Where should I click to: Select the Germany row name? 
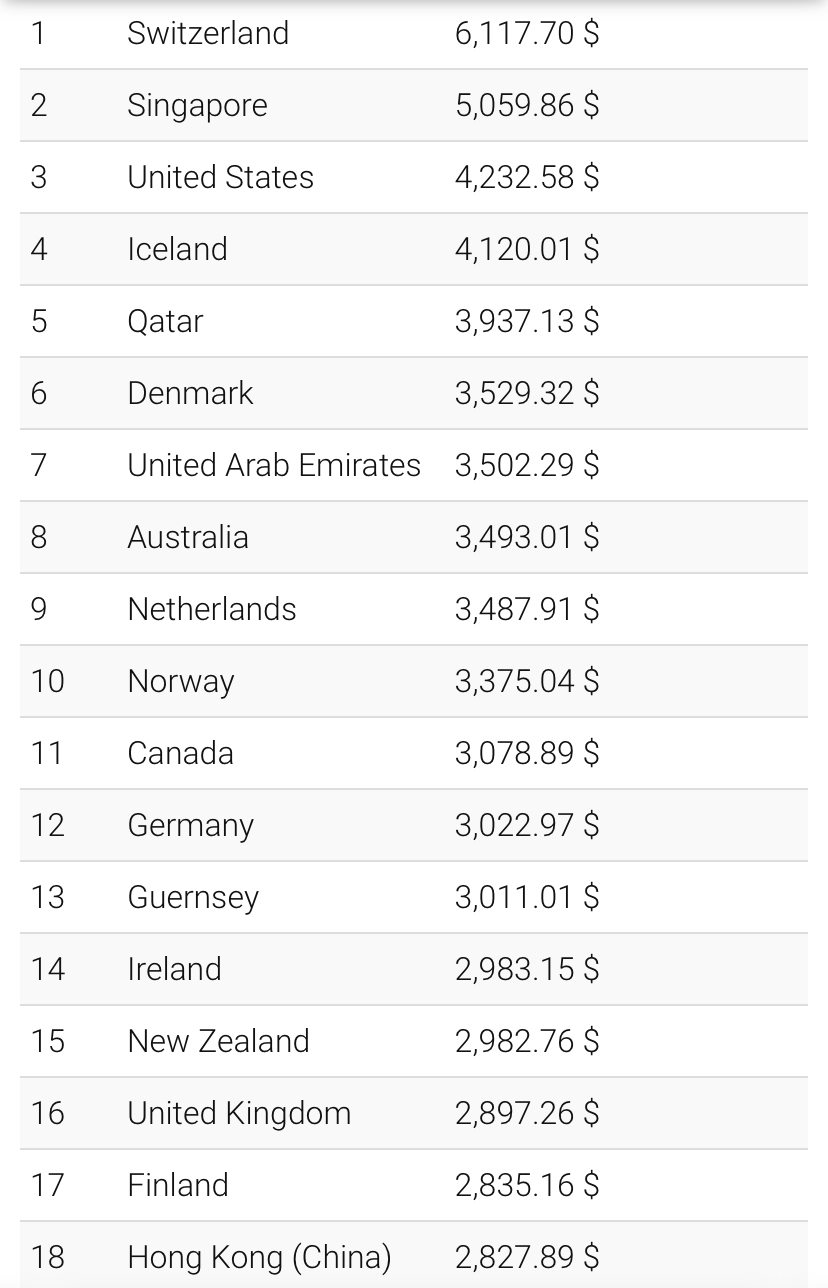pyautogui.click(x=191, y=825)
